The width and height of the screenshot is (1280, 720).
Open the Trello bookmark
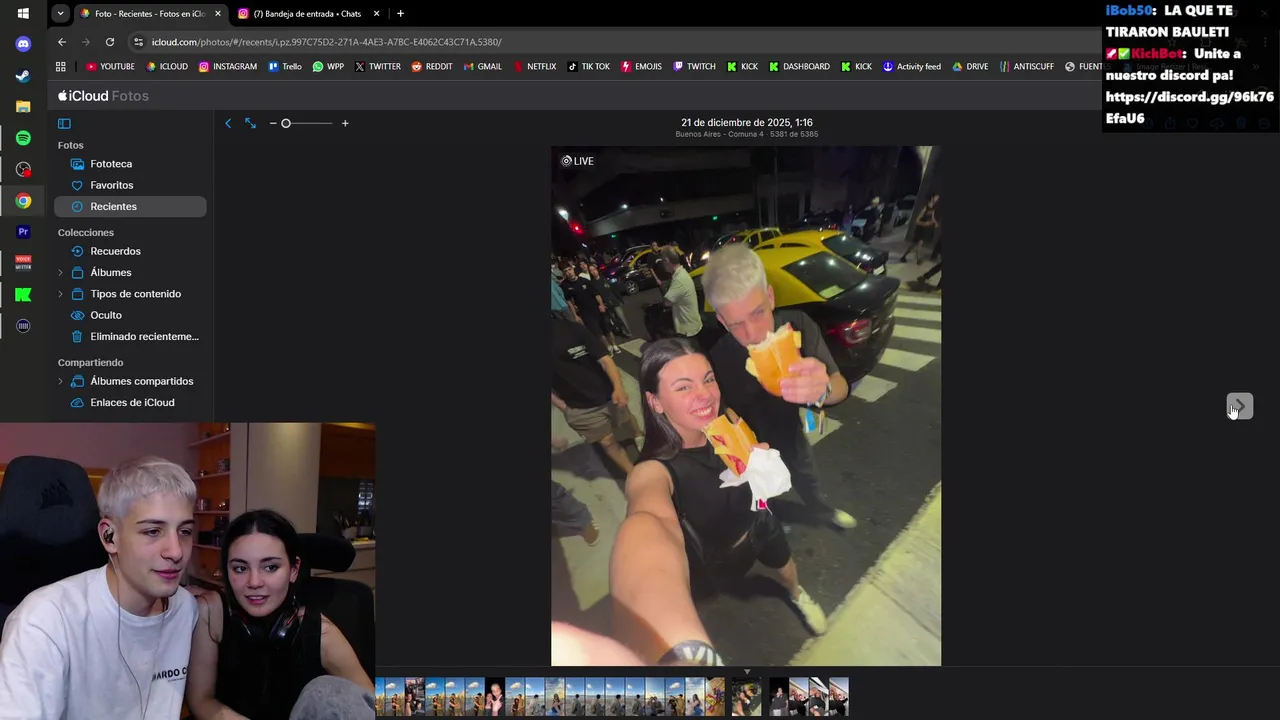point(284,67)
